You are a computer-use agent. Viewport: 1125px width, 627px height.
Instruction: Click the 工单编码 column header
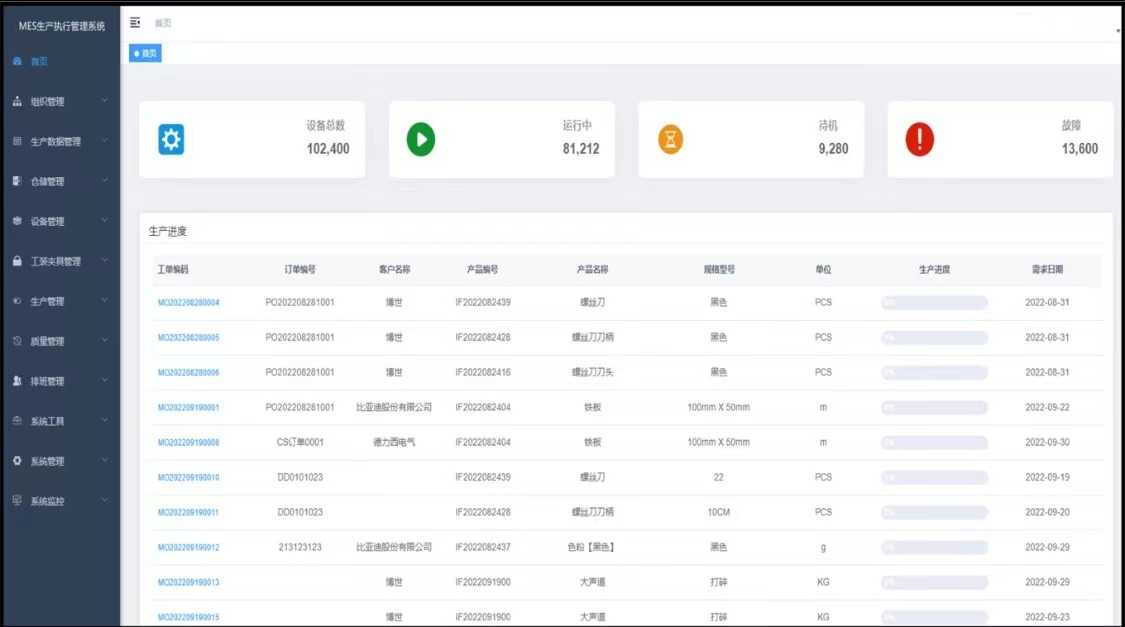(x=173, y=270)
